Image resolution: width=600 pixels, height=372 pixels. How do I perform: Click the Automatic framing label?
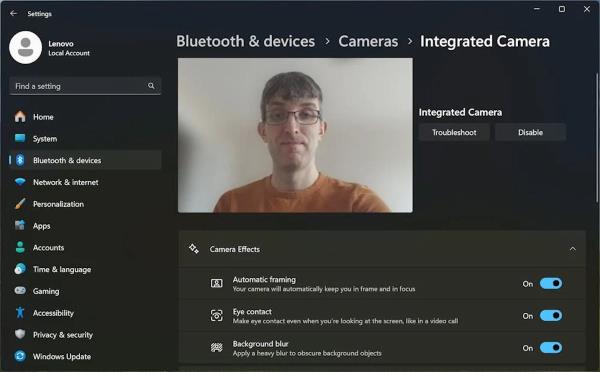264,279
